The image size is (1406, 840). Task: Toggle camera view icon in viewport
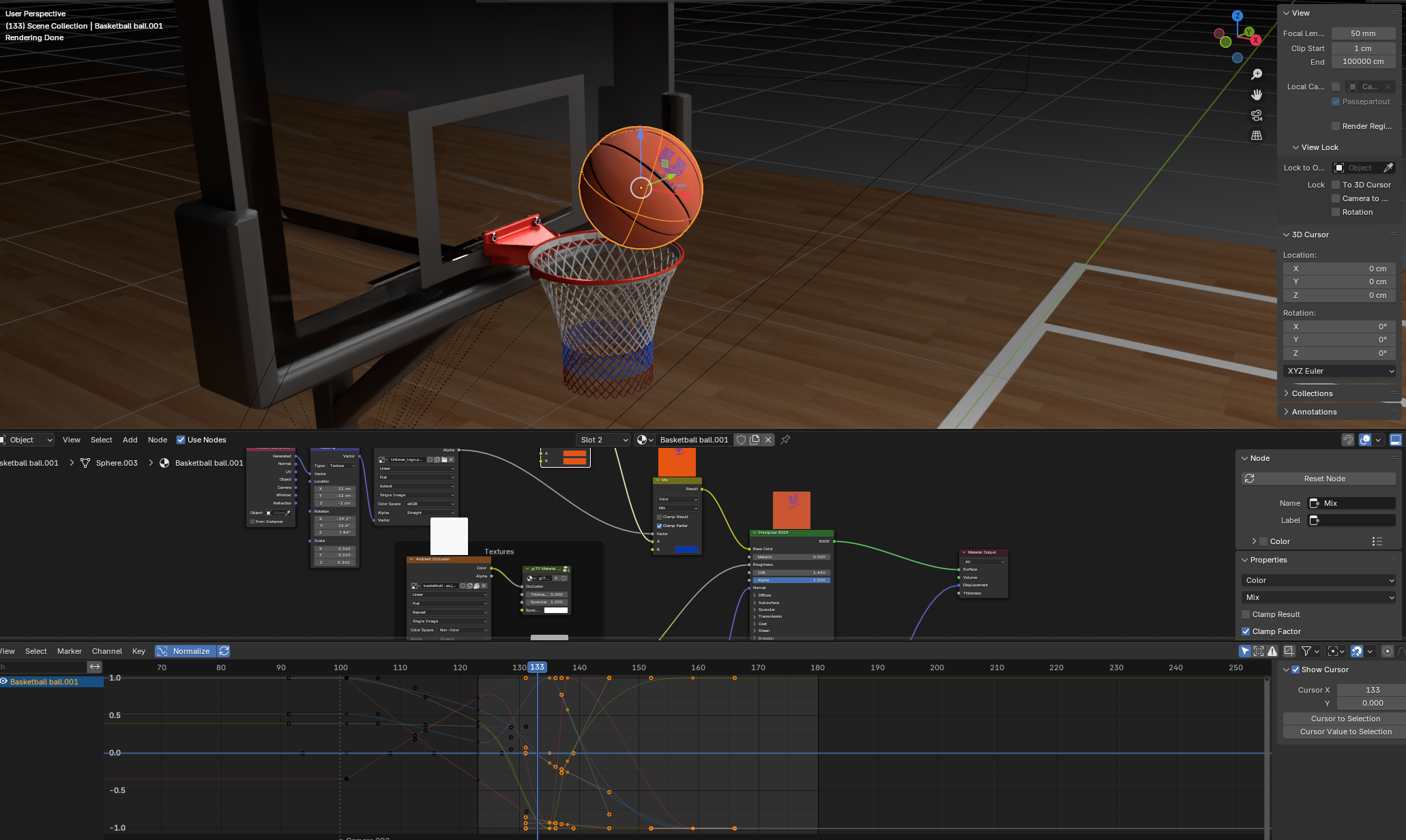(1257, 115)
